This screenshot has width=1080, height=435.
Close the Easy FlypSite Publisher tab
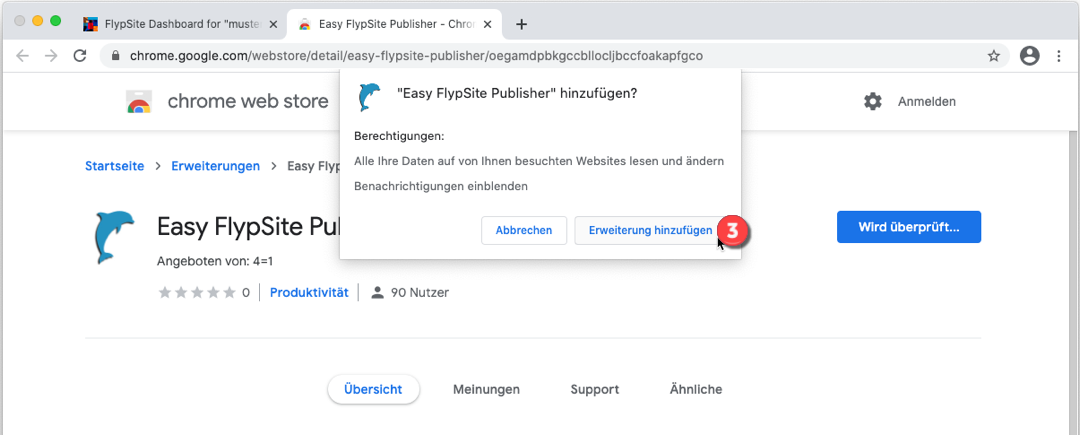pyautogui.click(x=488, y=25)
